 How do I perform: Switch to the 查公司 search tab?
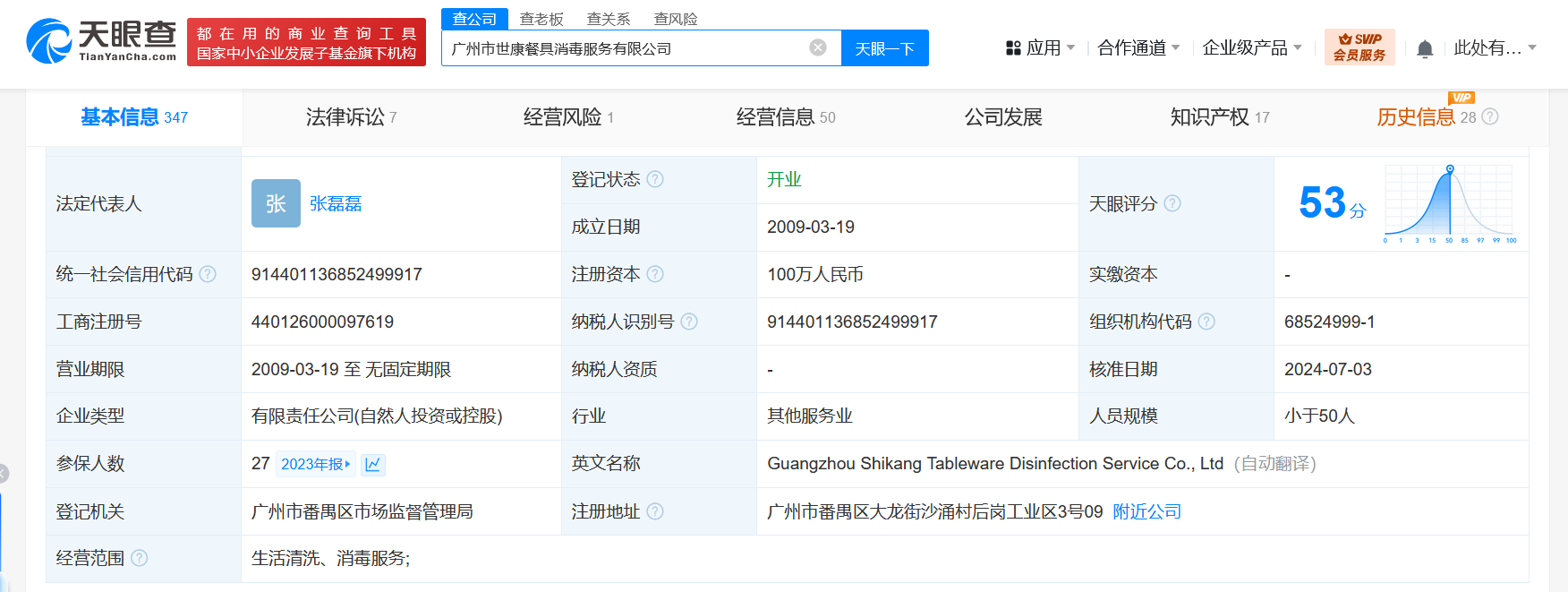tap(475, 19)
